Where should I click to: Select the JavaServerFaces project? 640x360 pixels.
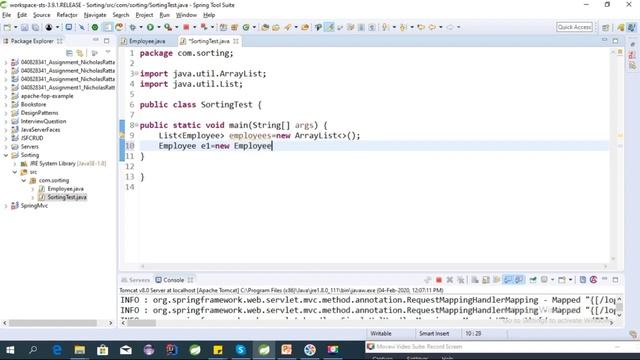pyautogui.click(x=40, y=130)
